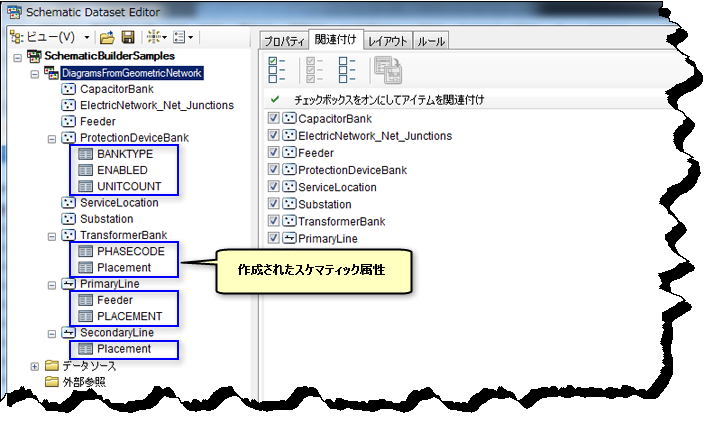Select ElectricNetwork_Net_Junctions in tree
The height and width of the screenshot is (438, 720).
click(x=157, y=105)
